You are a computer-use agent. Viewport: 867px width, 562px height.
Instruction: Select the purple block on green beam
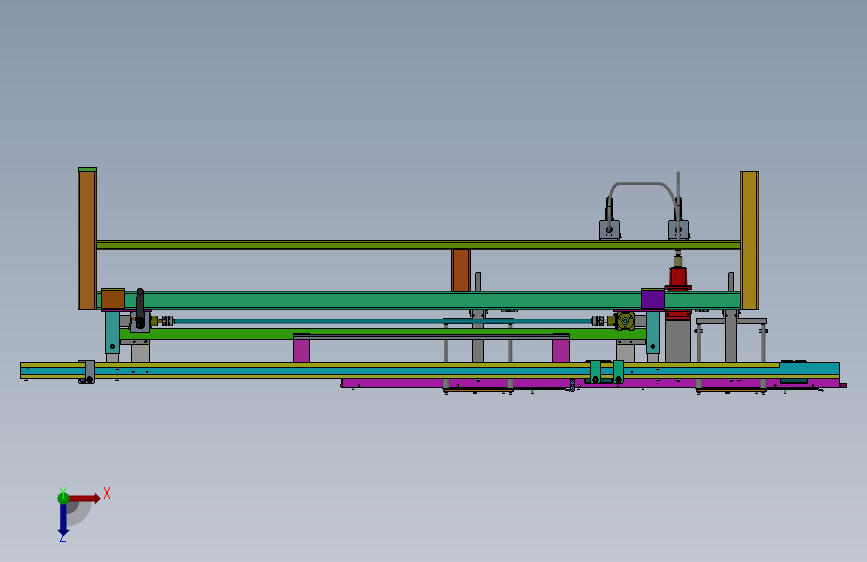652,299
